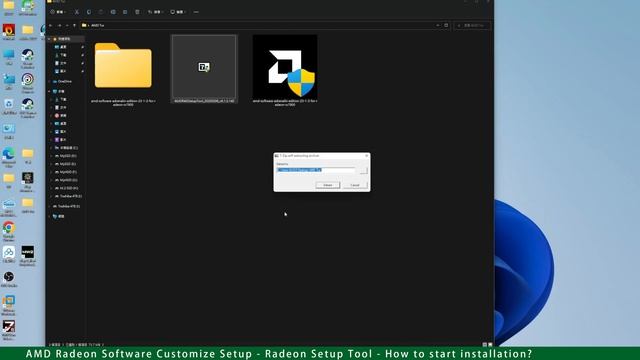Image resolution: width=640 pixels, height=360 pixels.
Task: Open Microsoft Edge desktop shortcut
Action: (x=9, y=157)
